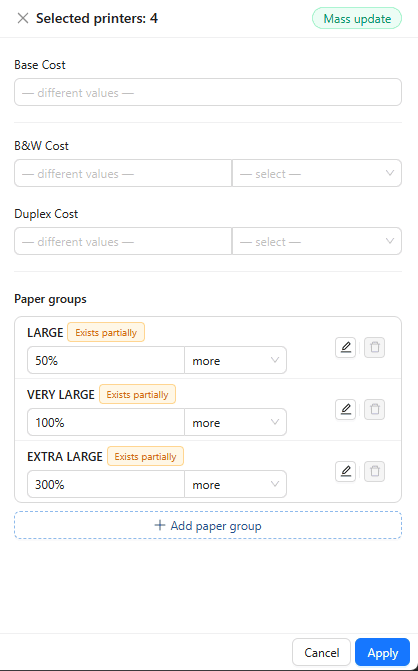Viewport: 418px width, 671px height.
Task: Focus the Base Cost input field
Action: (x=208, y=92)
